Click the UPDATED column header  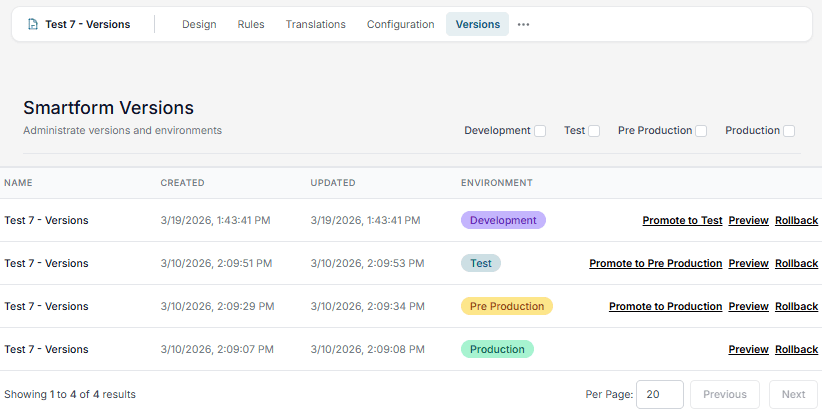coord(333,183)
